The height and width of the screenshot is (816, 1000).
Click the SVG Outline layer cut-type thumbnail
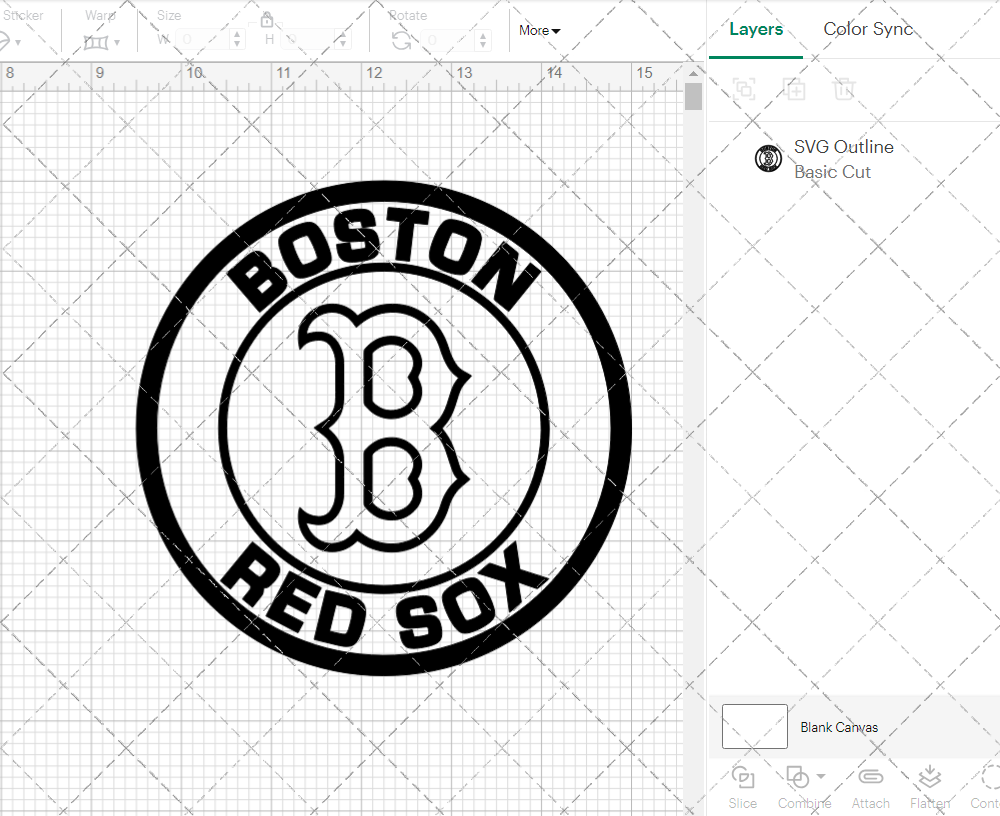coord(768,157)
